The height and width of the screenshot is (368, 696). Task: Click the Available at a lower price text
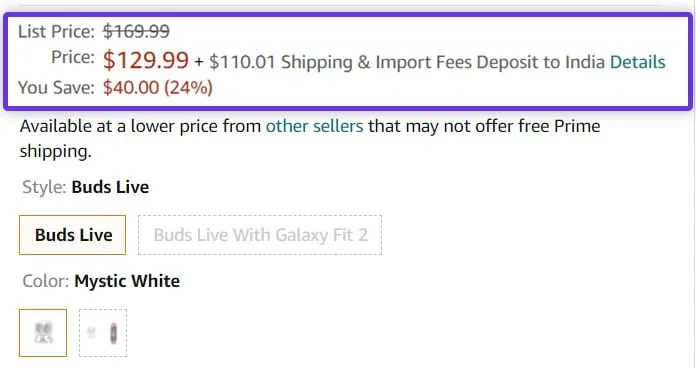[140, 126]
